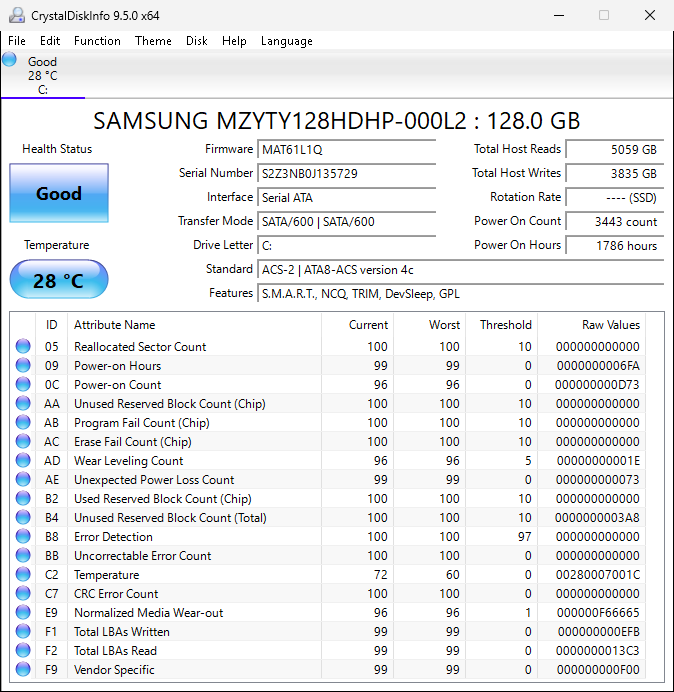Click the Error Detection threshold value 97

[524, 537]
